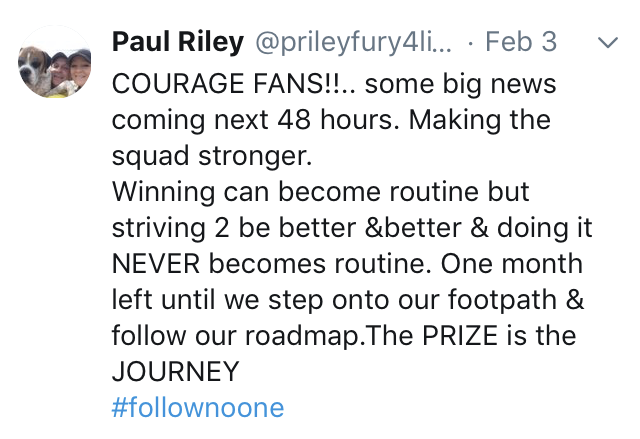The width and height of the screenshot is (640, 439).
Task: Open the @prileyfury4li... handle profile
Action: point(353,42)
